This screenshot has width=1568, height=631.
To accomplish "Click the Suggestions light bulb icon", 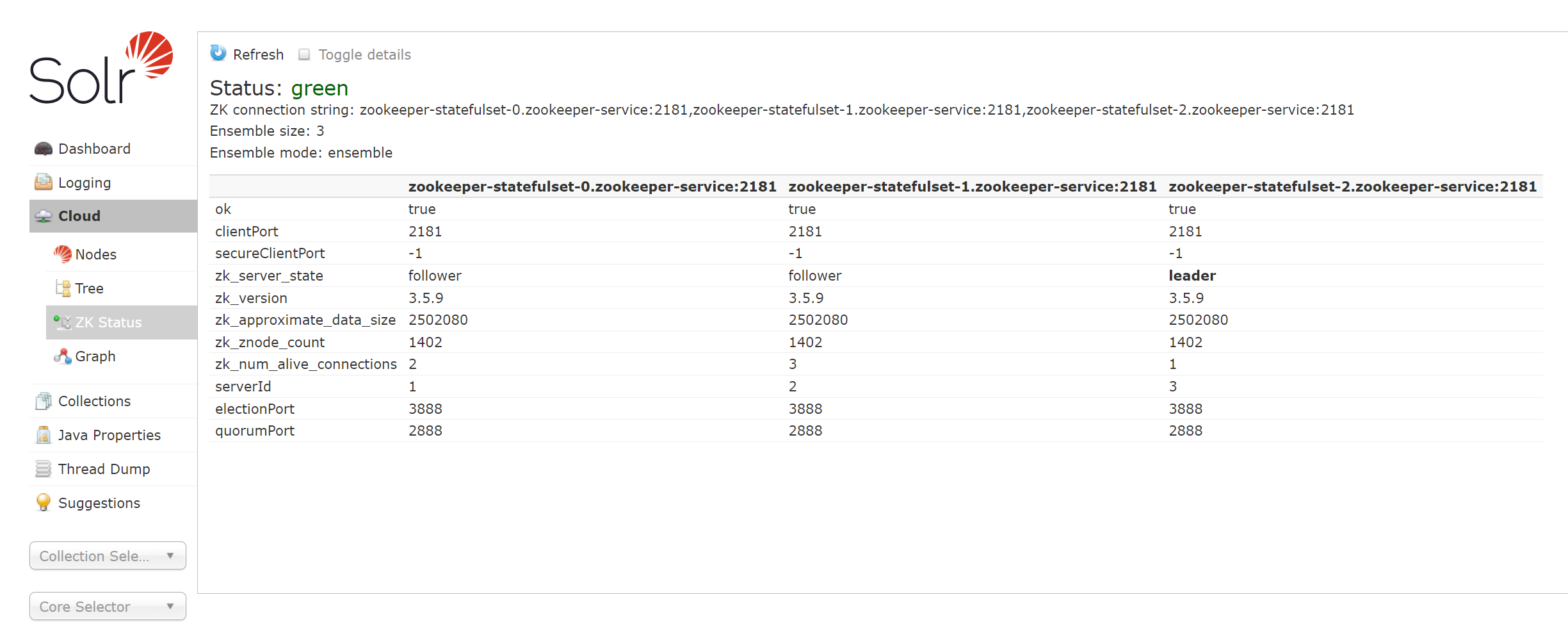I will coord(43,503).
